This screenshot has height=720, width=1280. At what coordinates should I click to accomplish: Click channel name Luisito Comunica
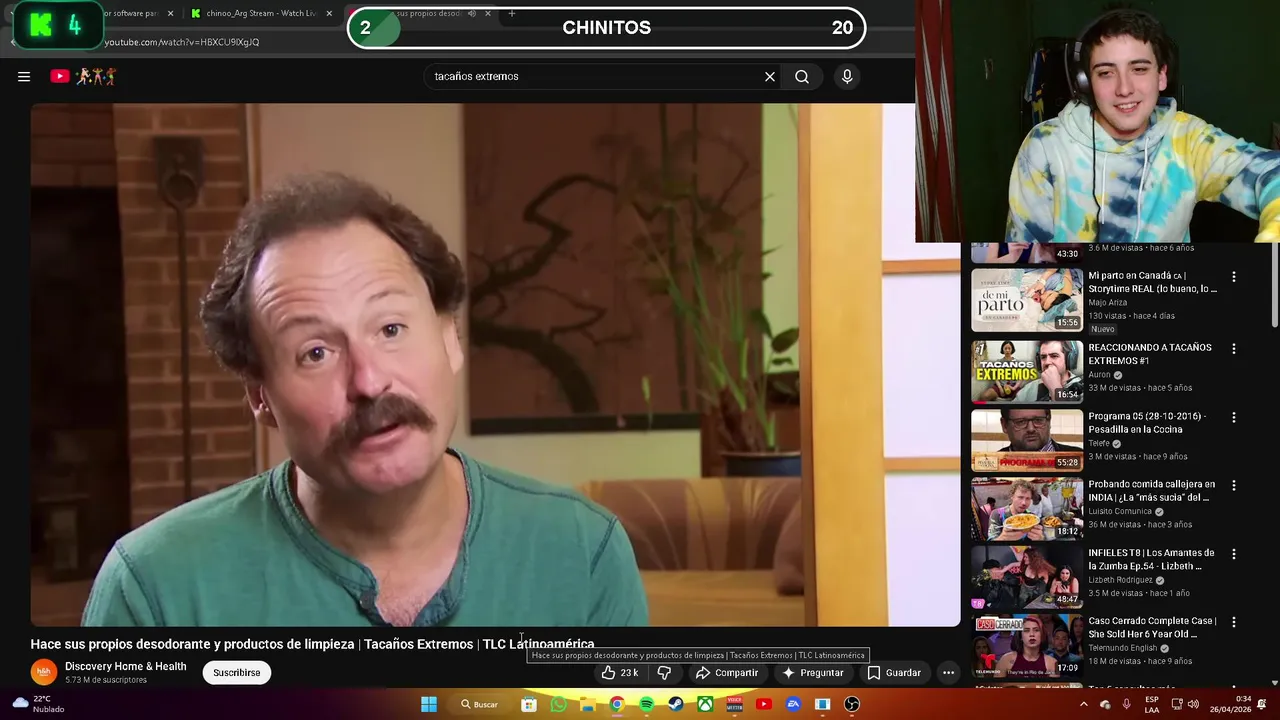[1120, 511]
